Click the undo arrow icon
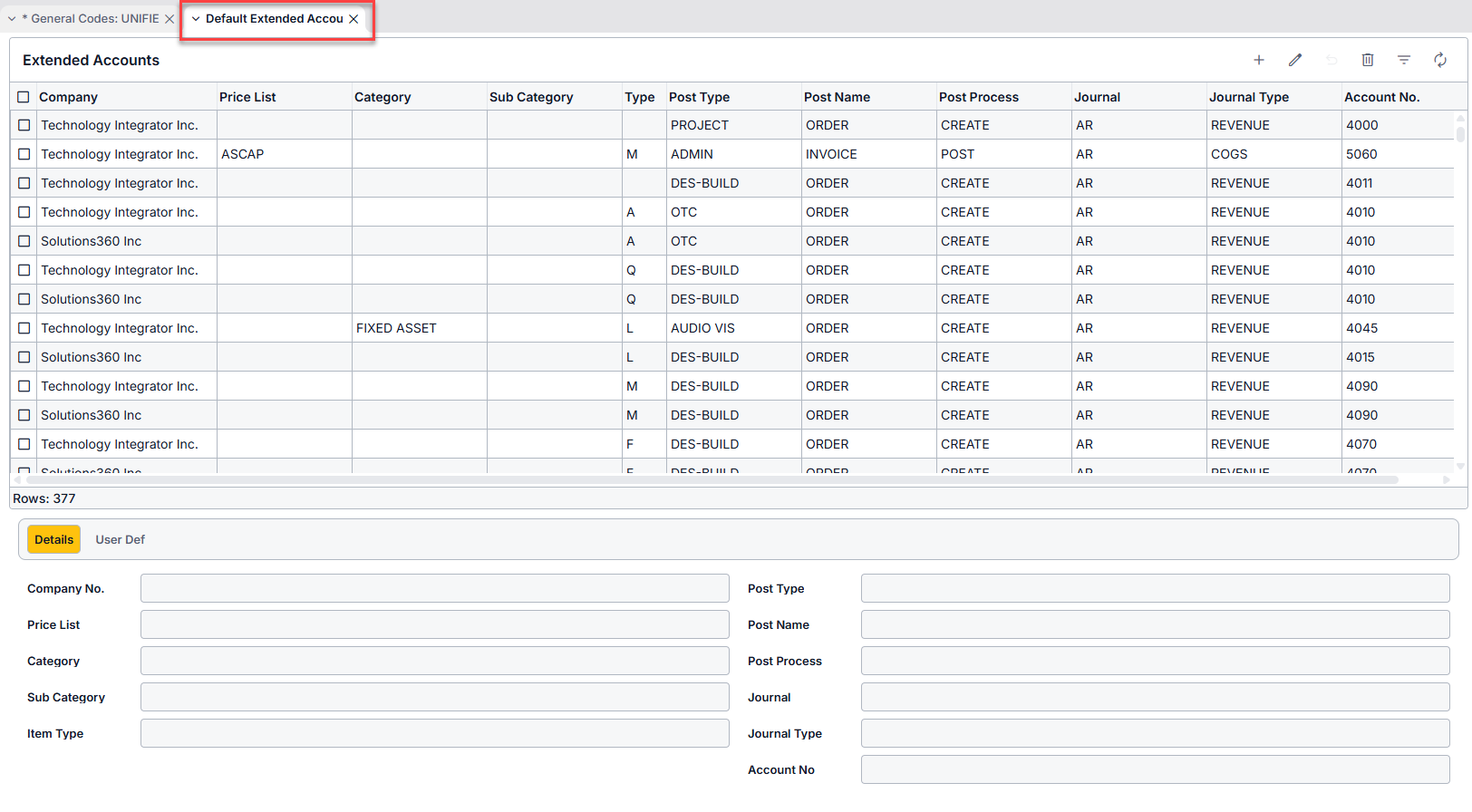1472x812 pixels. coord(1332,60)
